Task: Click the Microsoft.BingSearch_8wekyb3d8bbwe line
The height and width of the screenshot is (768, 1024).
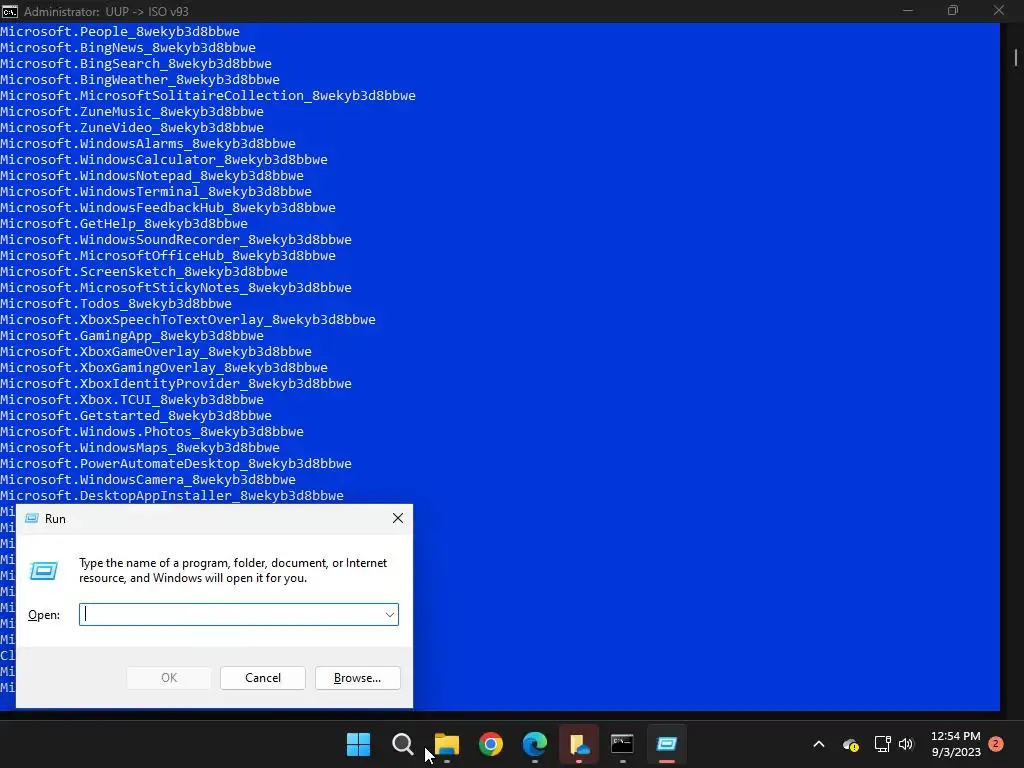Action: (136, 63)
